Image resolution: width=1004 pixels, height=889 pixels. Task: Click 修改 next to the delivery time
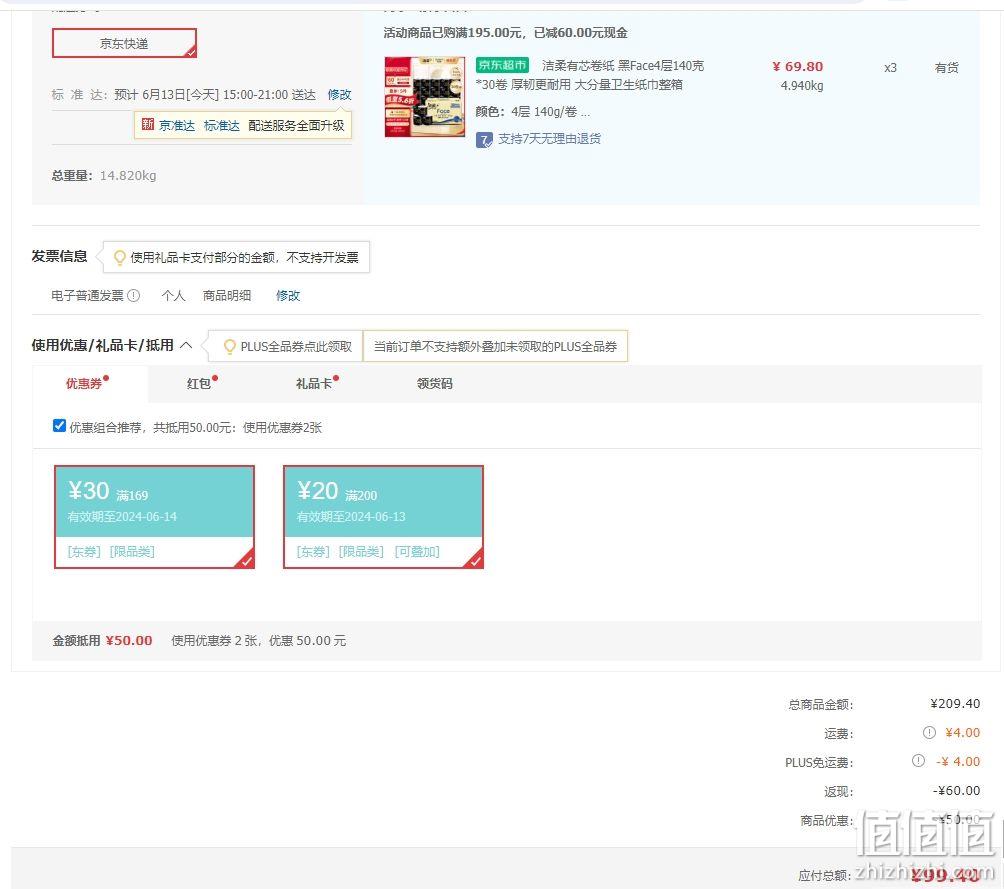tap(339, 95)
